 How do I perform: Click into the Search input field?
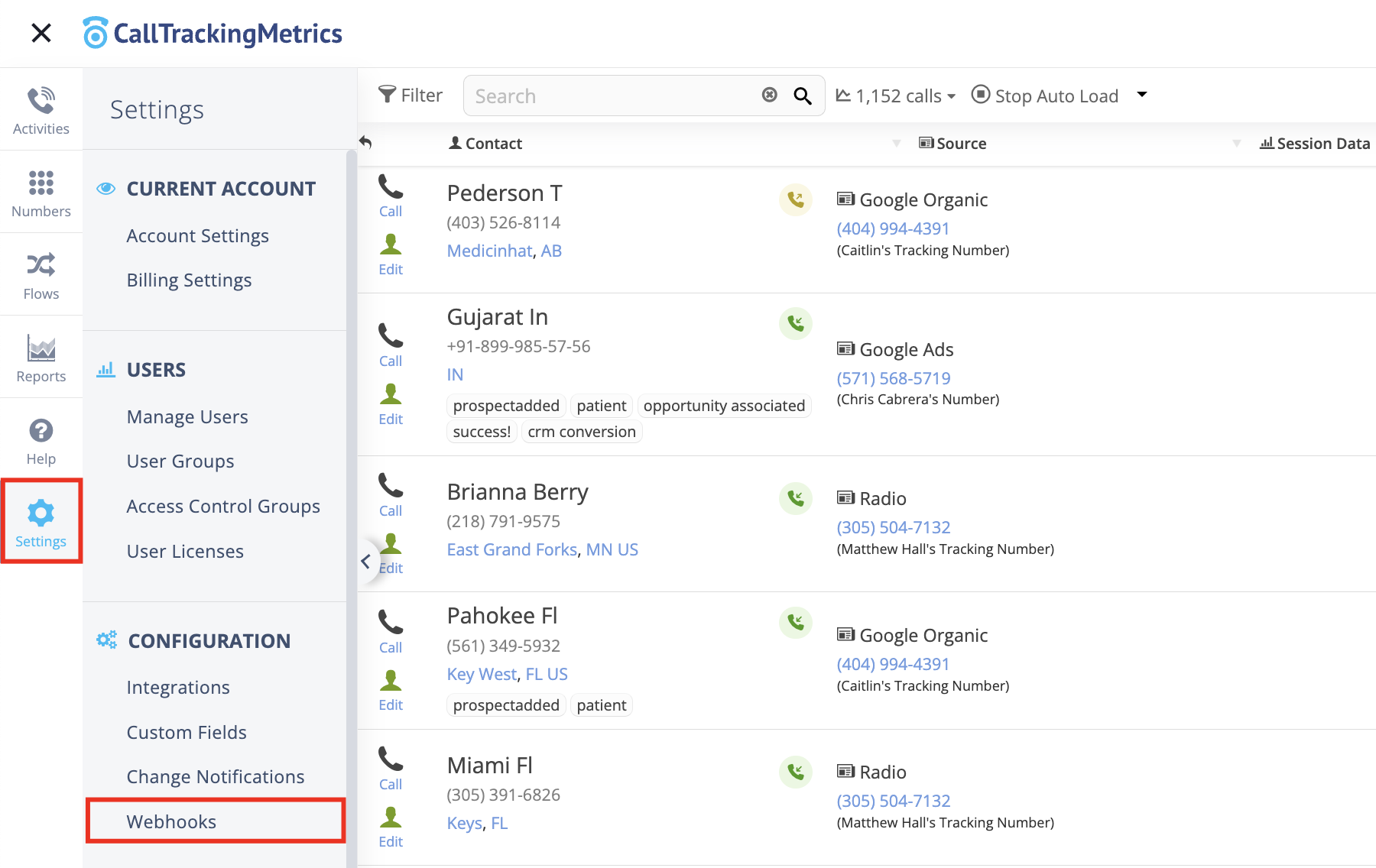coord(612,96)
